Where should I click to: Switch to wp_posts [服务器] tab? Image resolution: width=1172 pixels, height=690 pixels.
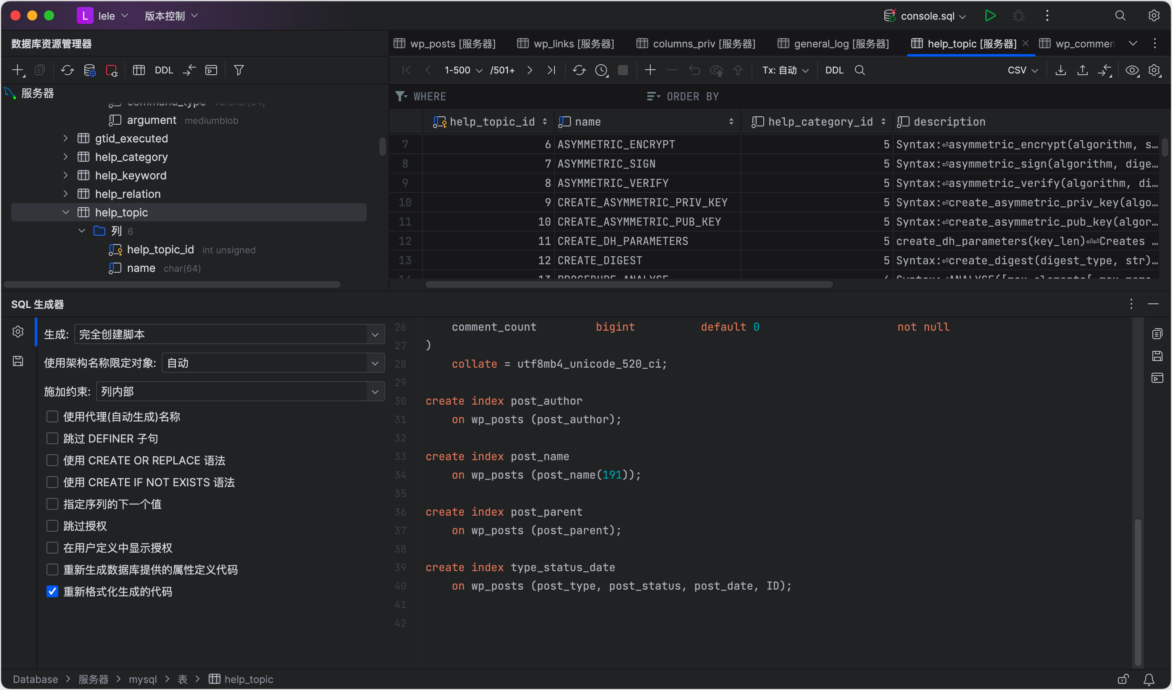(445, 43)
